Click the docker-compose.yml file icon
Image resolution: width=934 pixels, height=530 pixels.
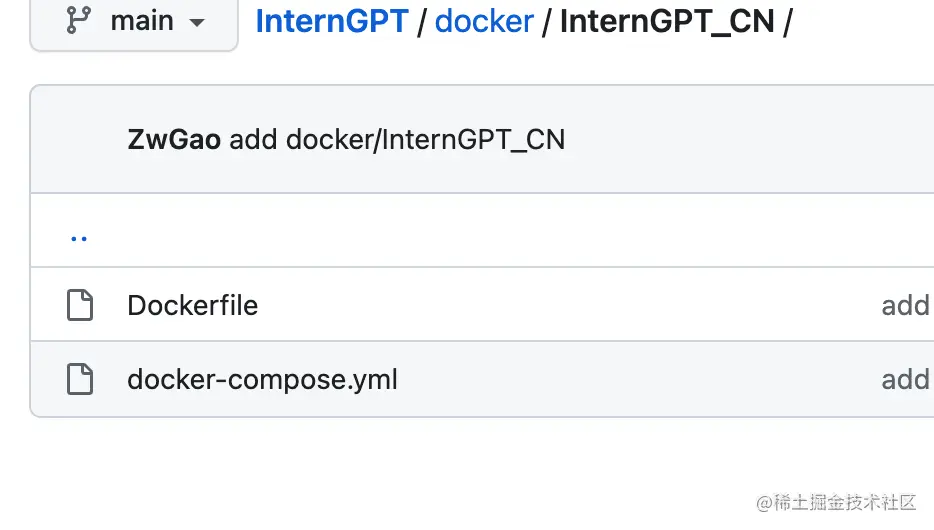[x=80, y=379]
